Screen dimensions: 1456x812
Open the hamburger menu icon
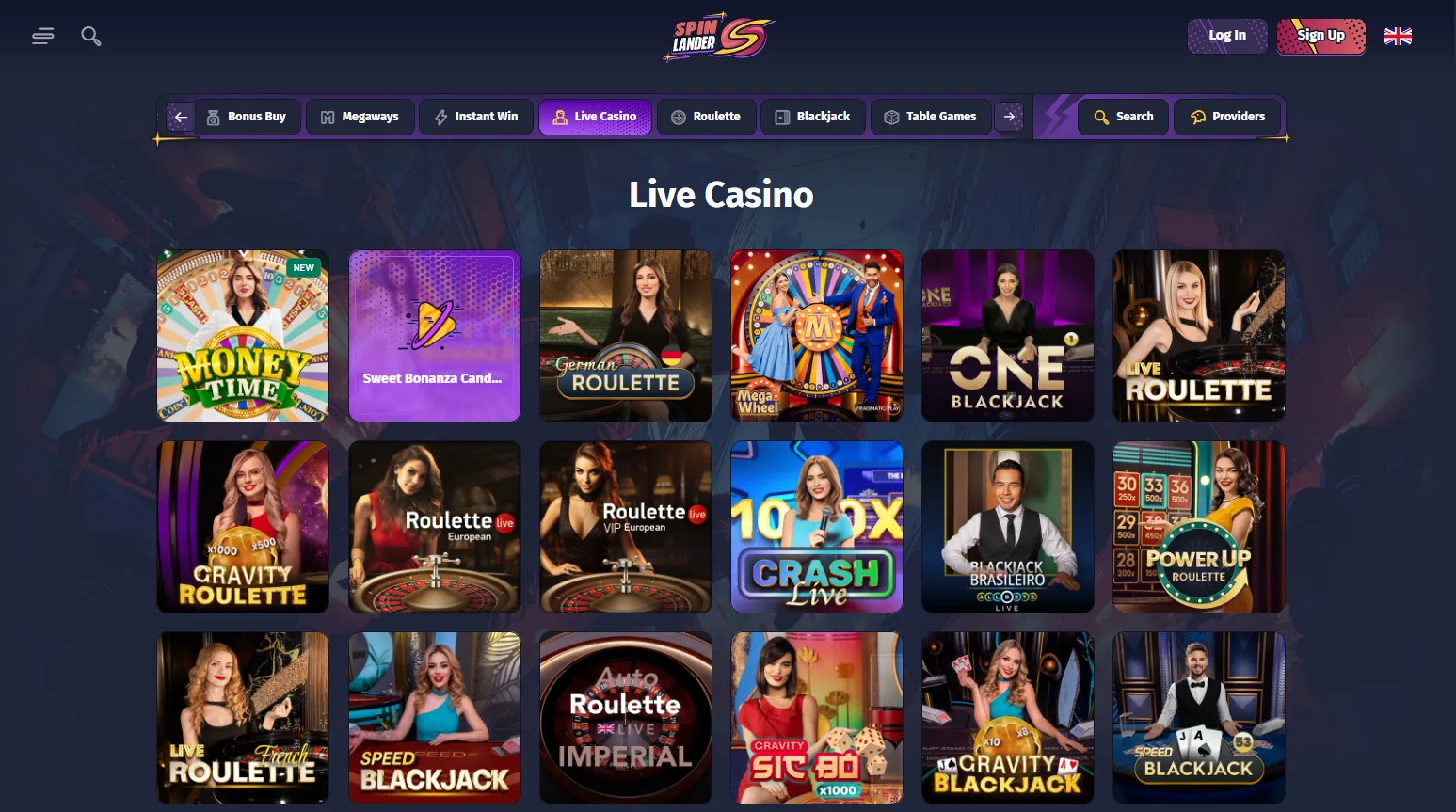(x=42, y=37)
